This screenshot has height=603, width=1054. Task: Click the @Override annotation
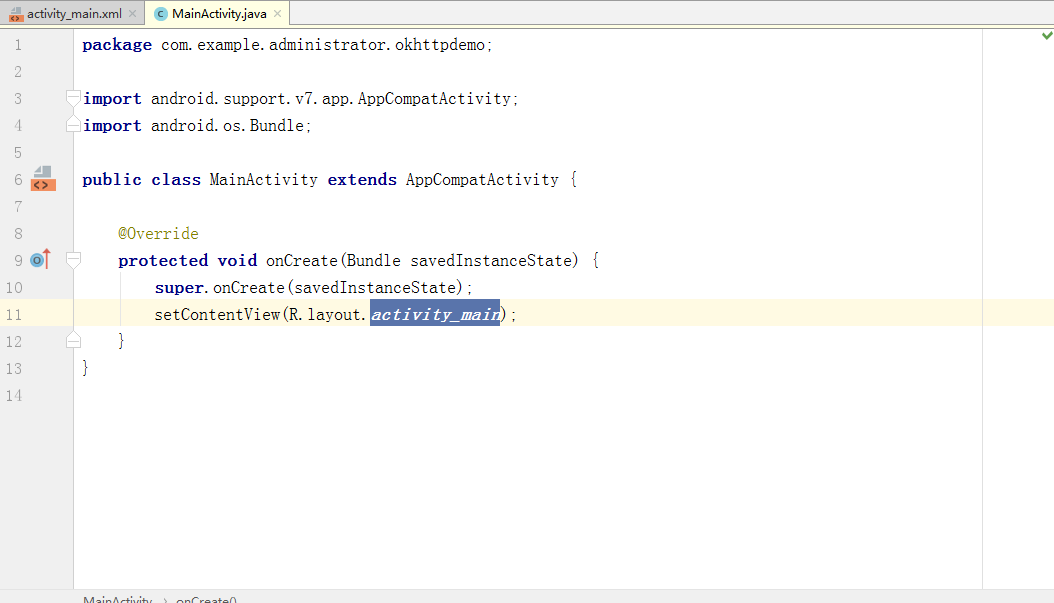tap(159, 233)
